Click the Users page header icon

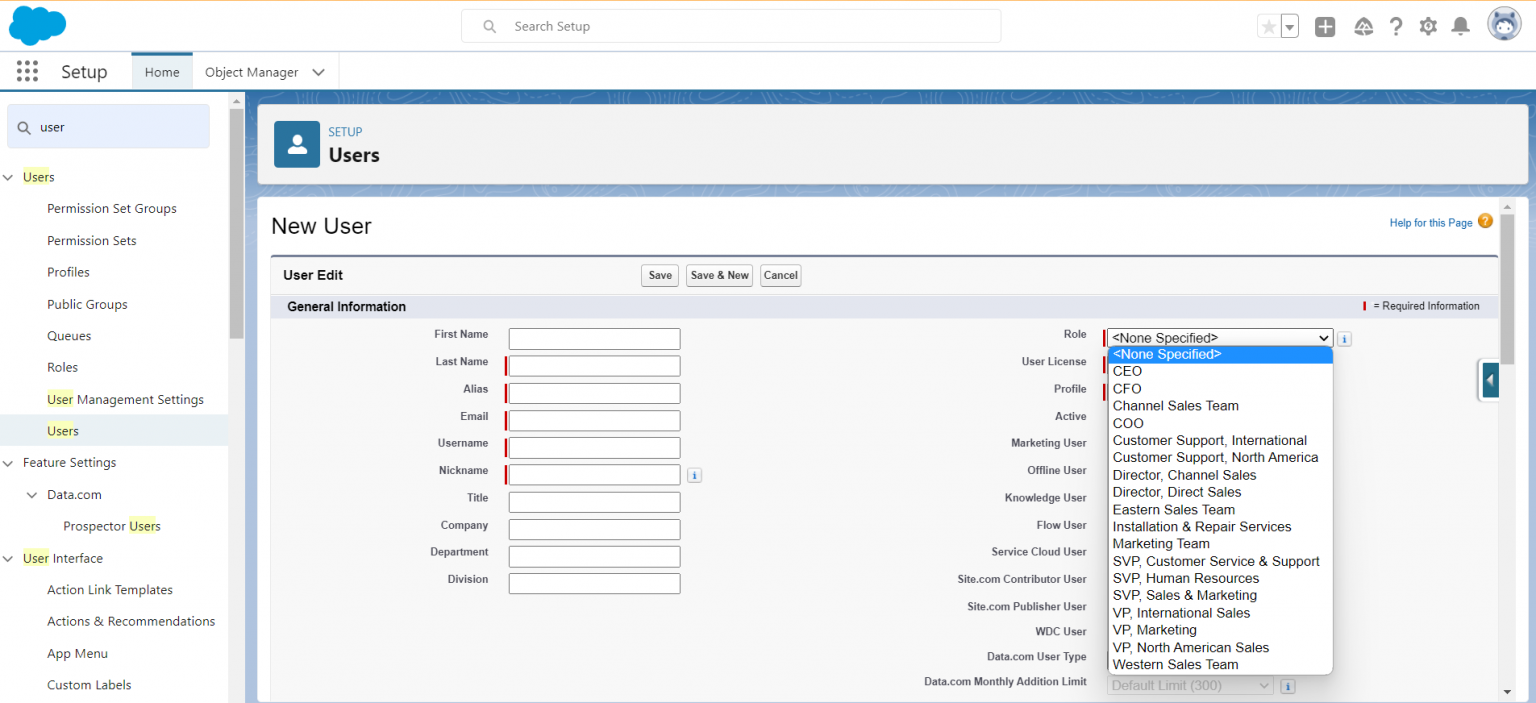click(x=297, y=145)
